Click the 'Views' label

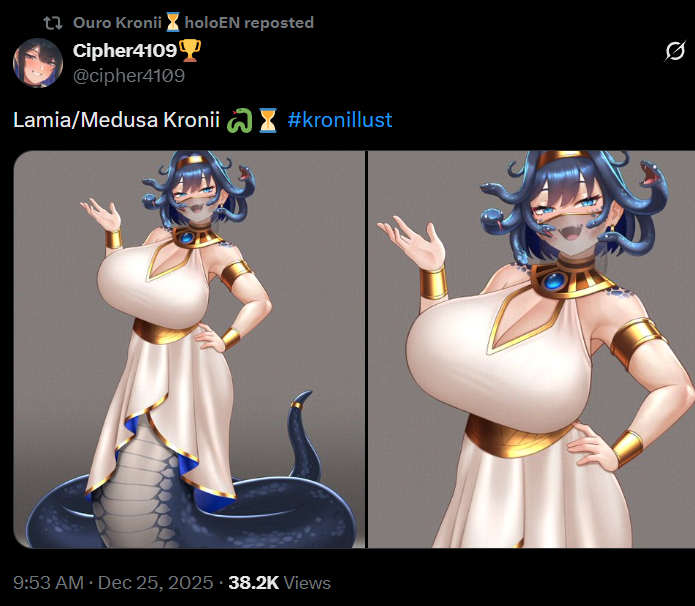pyautogui.click(x=307, y=583)
